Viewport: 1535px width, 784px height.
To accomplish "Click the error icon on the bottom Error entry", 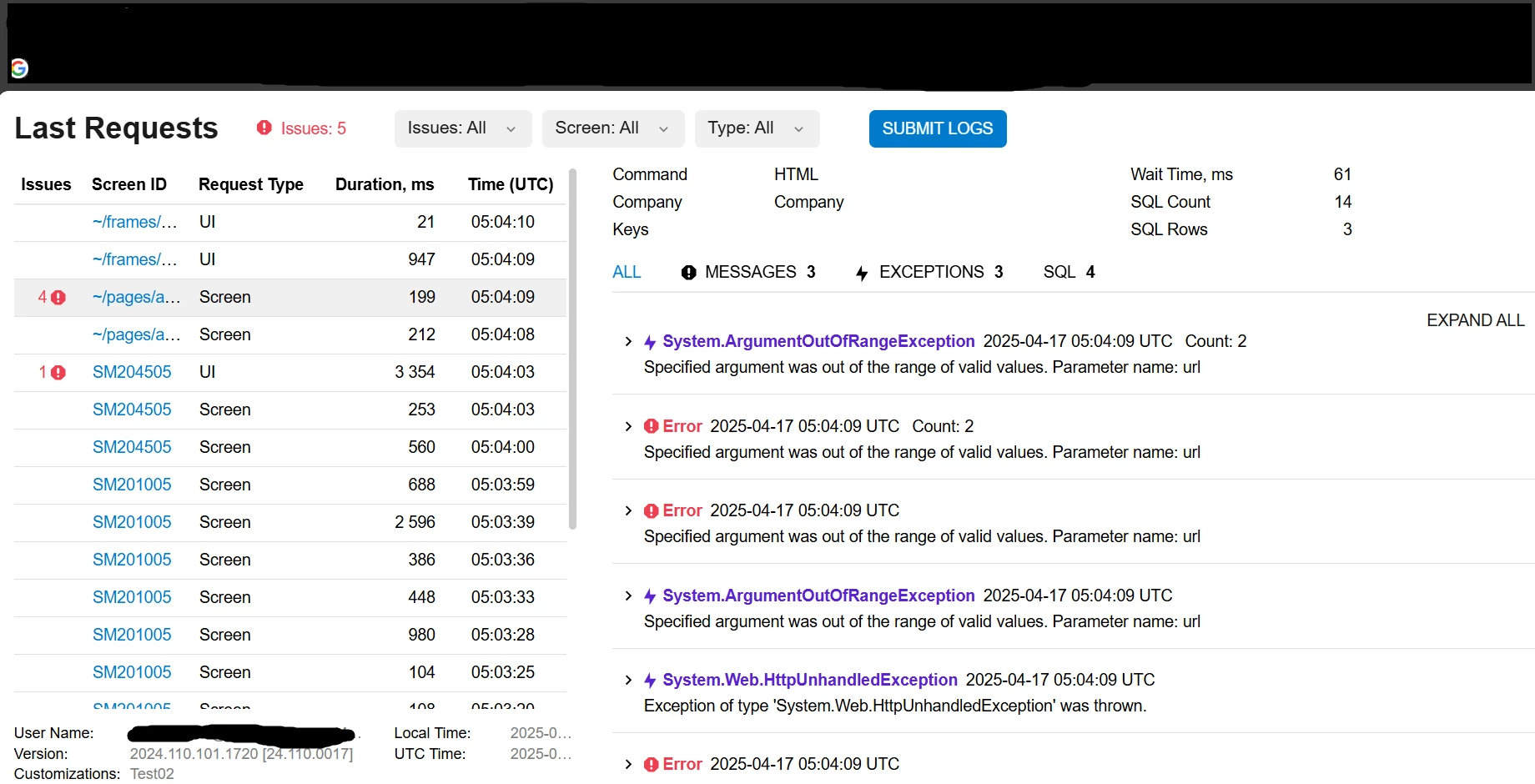I will pyautogui.click(x=652, y=764).
